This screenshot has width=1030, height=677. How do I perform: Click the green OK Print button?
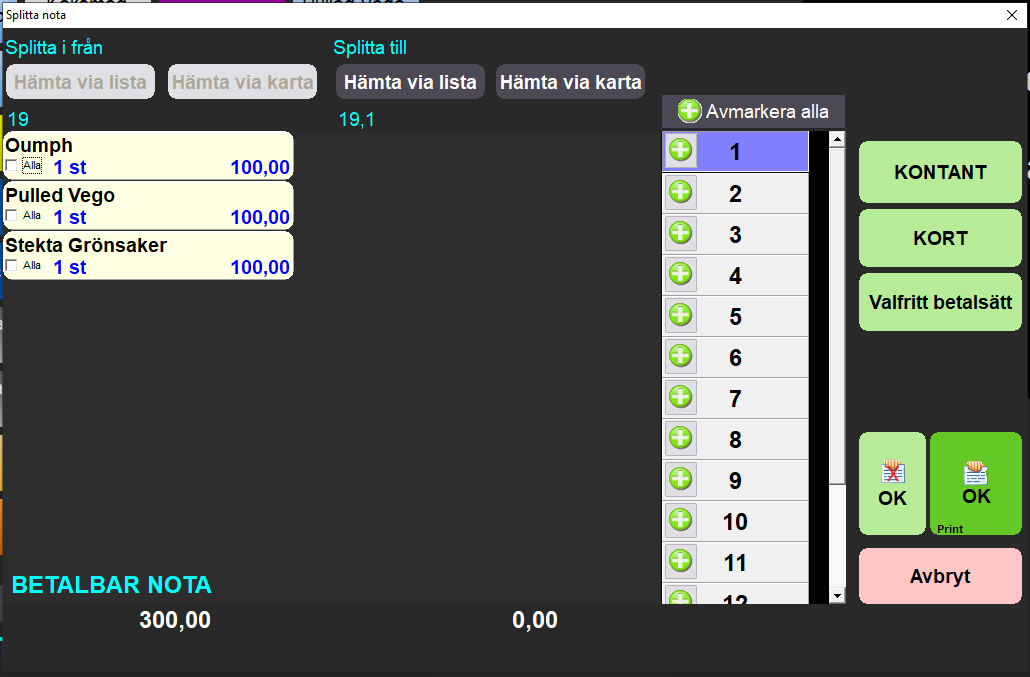point(976,484)
